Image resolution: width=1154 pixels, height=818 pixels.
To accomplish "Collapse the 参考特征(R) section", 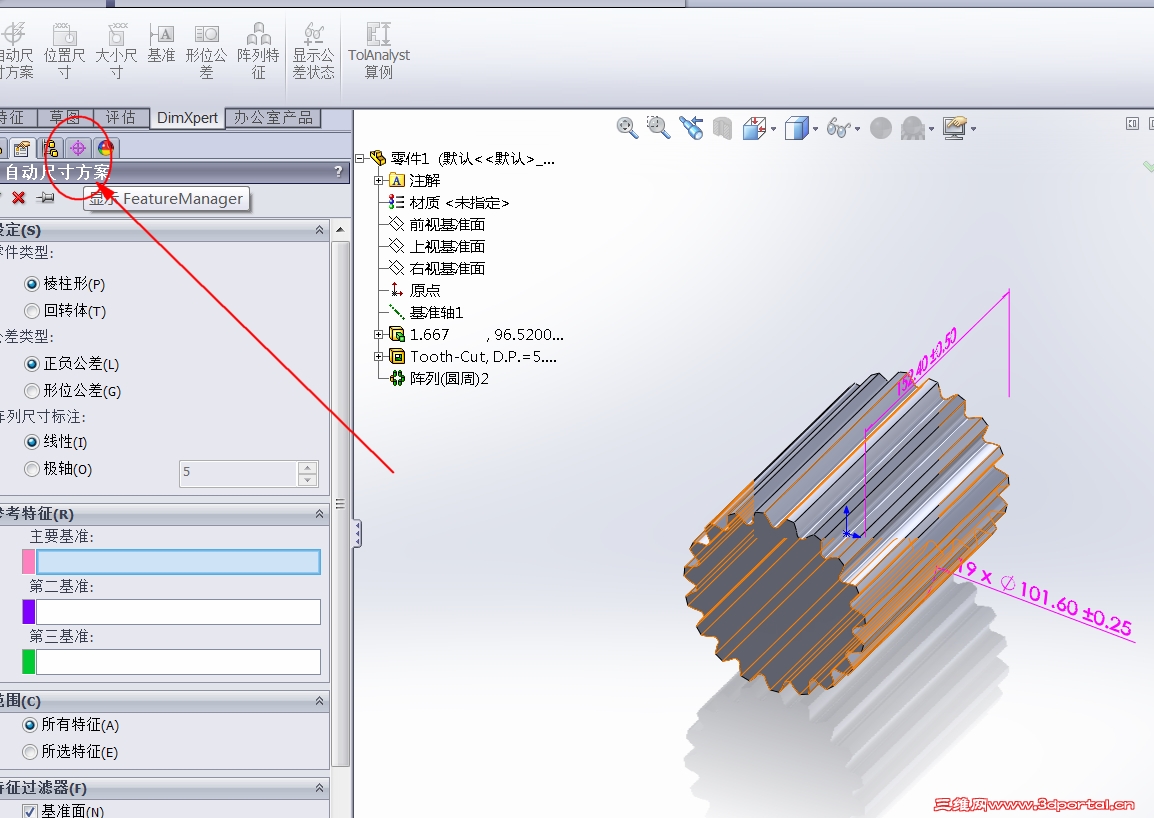I will coord(319,514).
